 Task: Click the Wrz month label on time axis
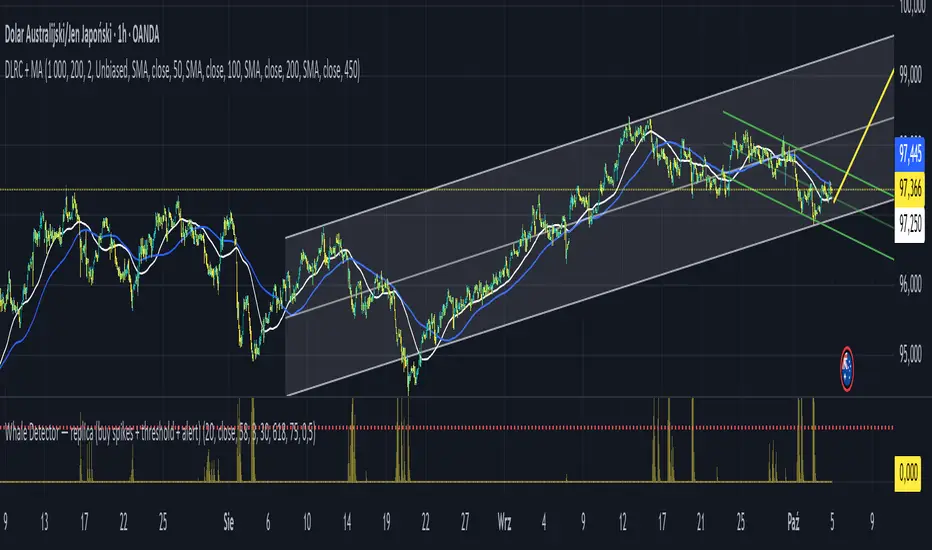click(504, 523)
